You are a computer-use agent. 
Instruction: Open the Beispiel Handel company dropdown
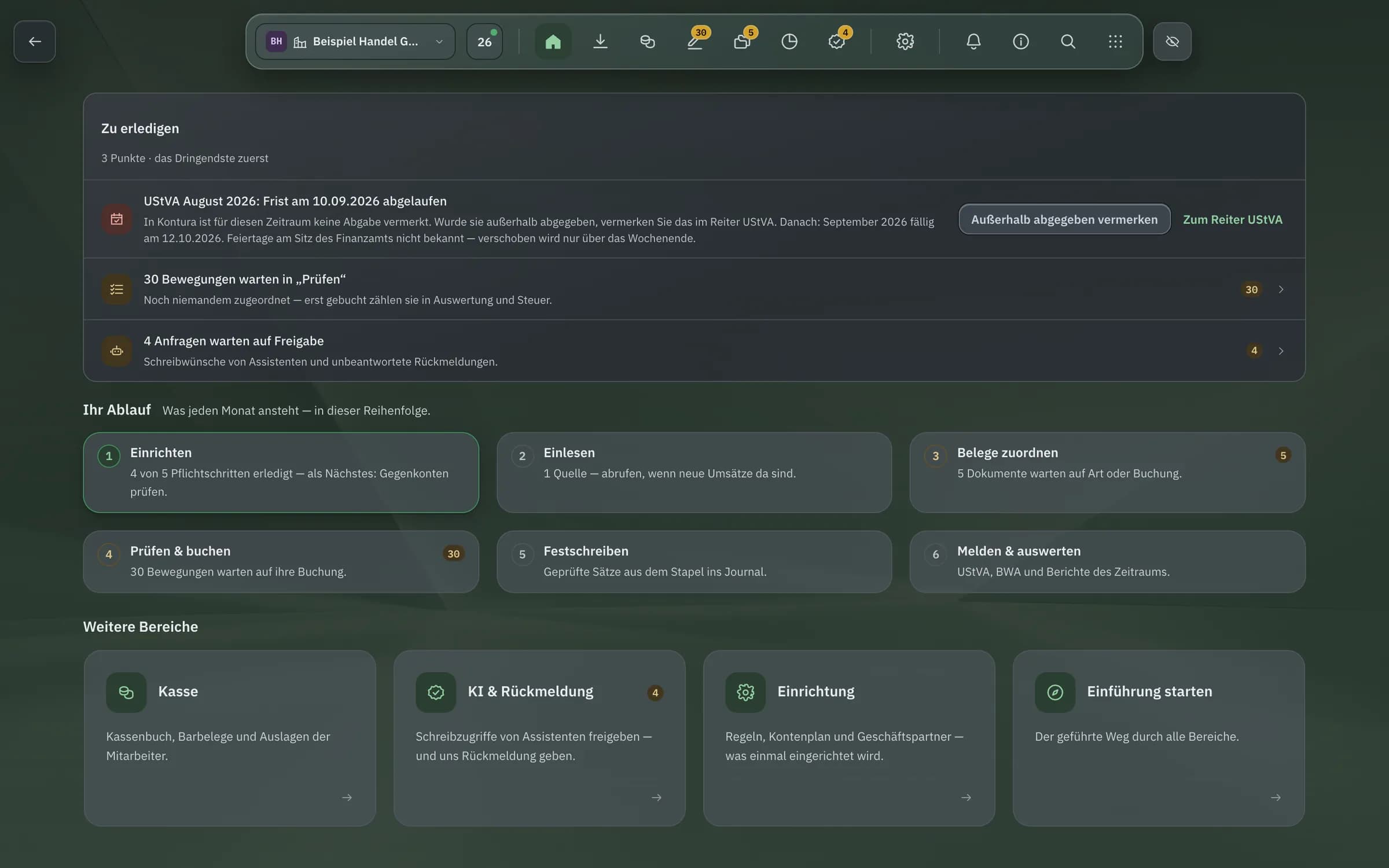[x=355, y=41]
